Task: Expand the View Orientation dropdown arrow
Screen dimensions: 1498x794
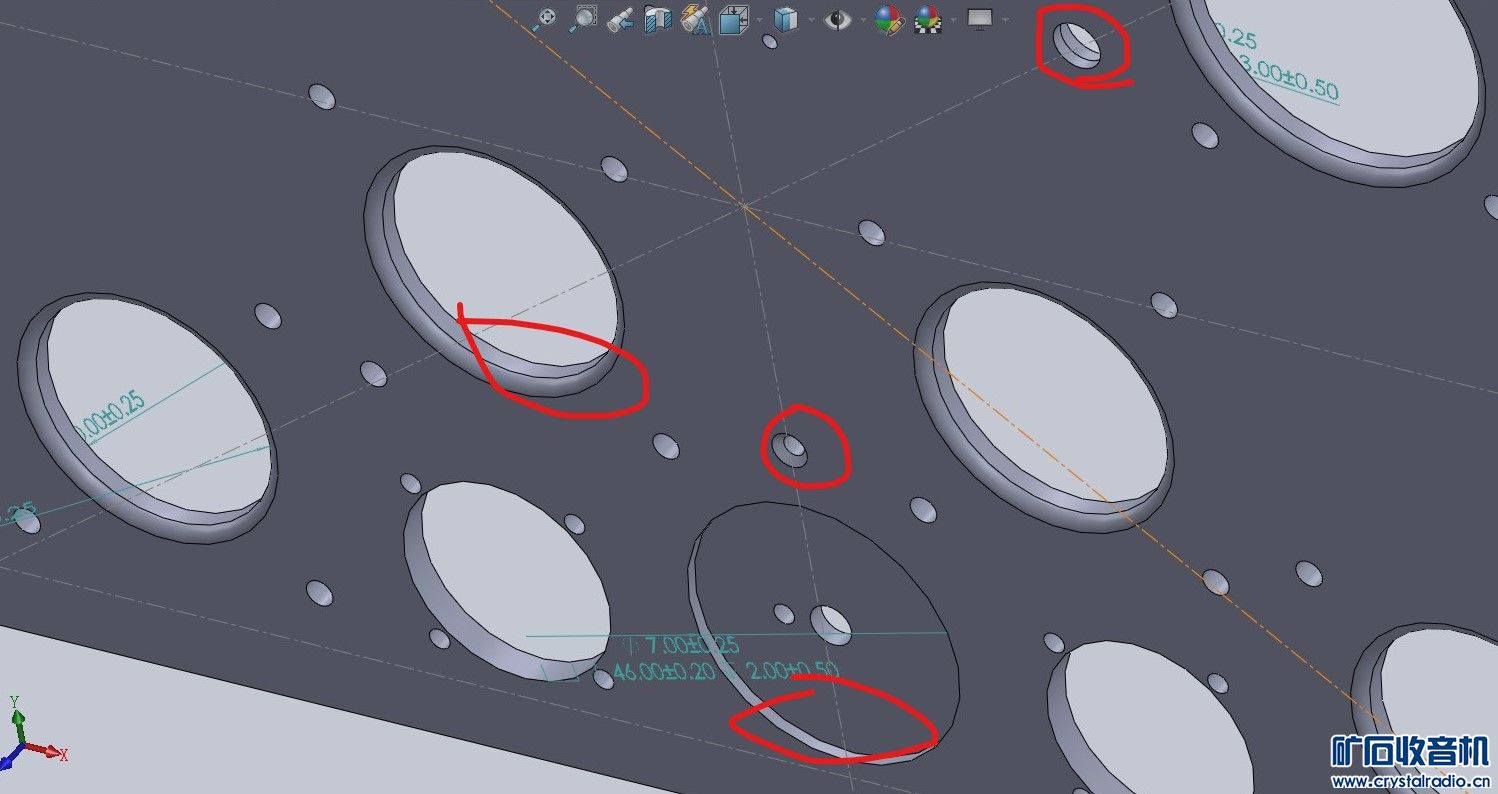Action: coord(759,19)
